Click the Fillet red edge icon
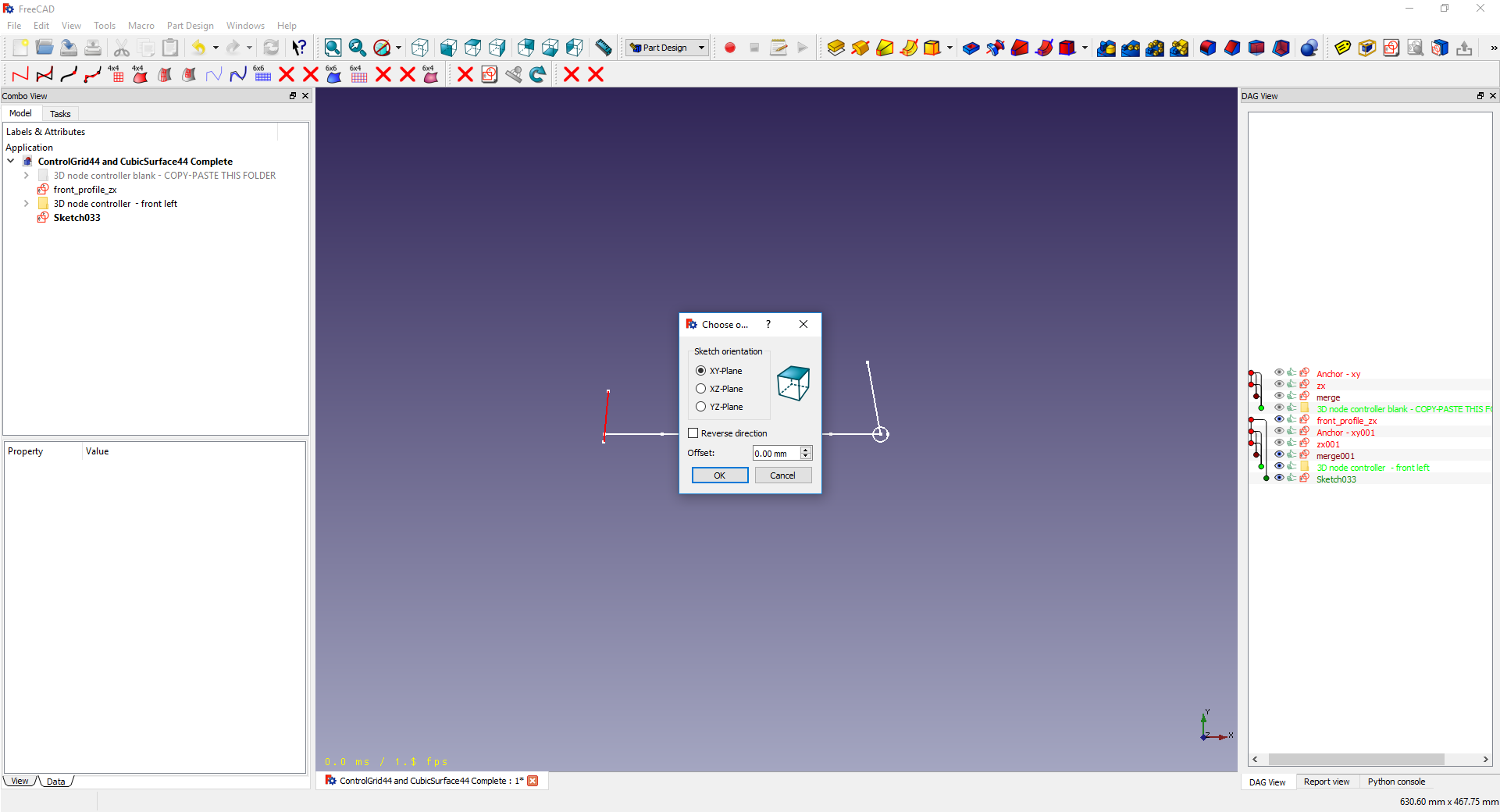Image resolution: width=1500 pixels, height=812 pixels. [x=1208, y=48]
